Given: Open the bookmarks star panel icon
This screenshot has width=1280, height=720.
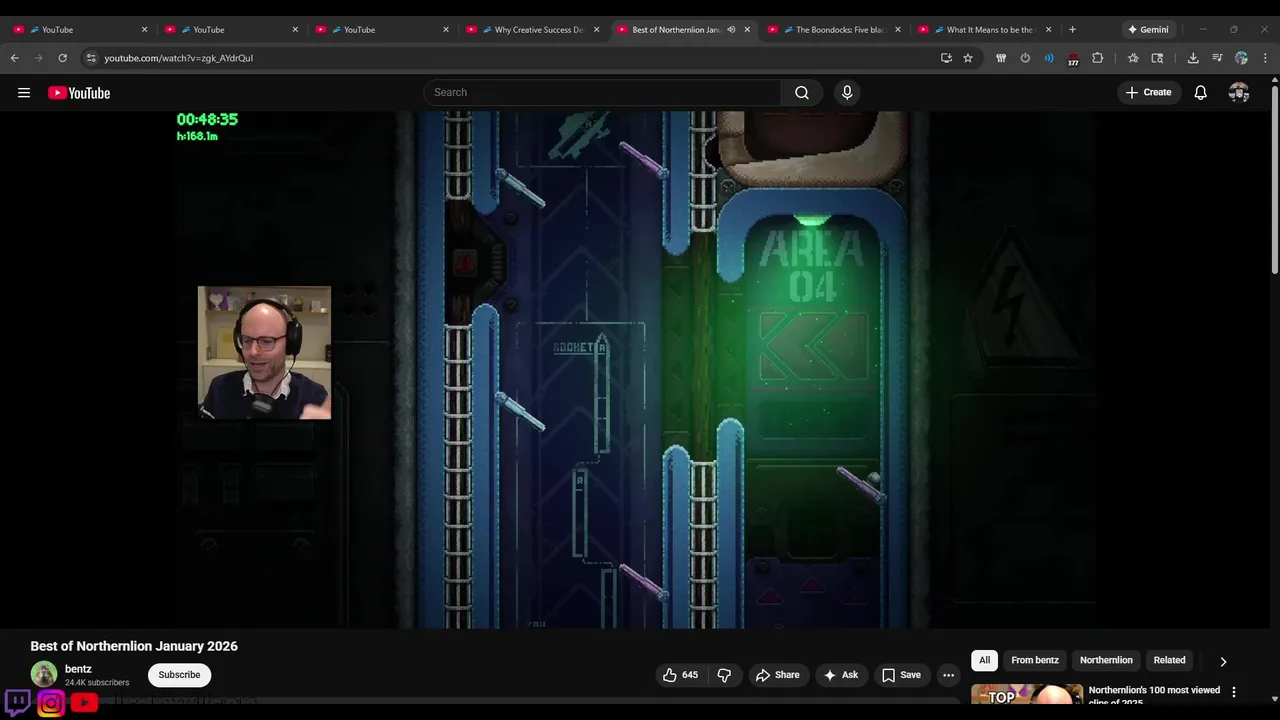Looking at the screenshot, I should [1133, 58].
